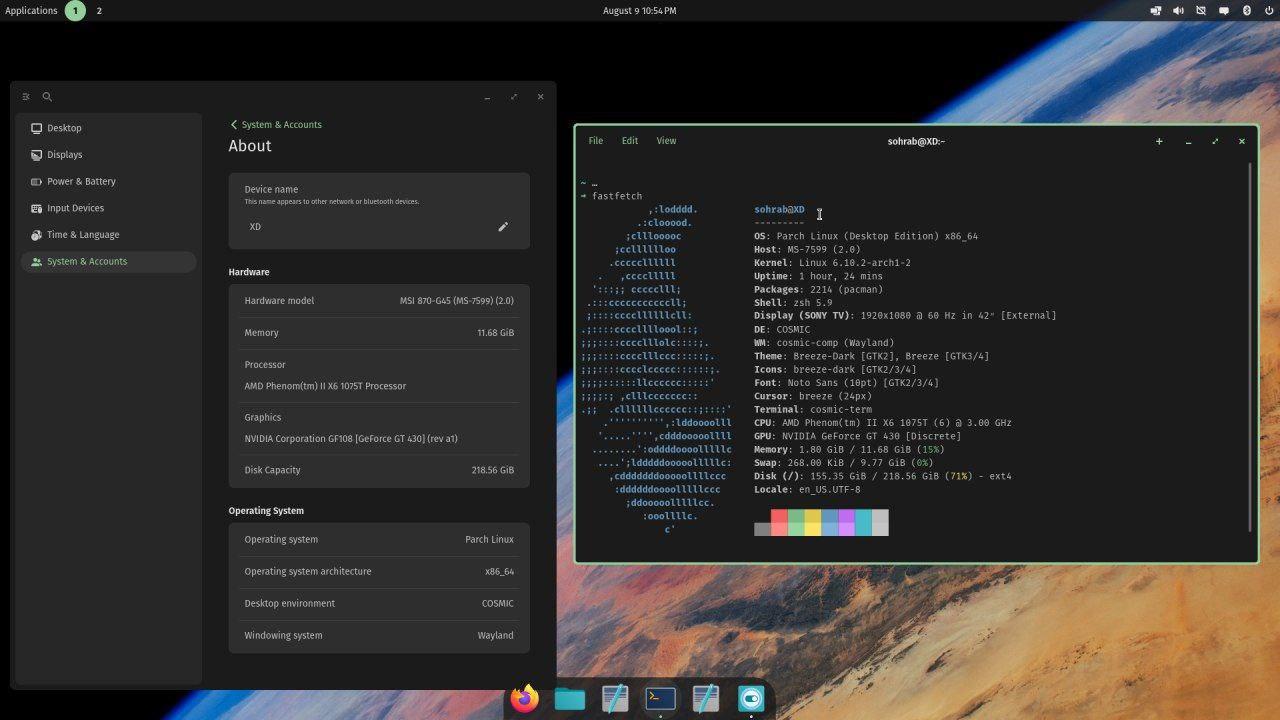Screen dimensions: 1280x720
Task: Go back to System & Accounts
Action: click(276, 125)
